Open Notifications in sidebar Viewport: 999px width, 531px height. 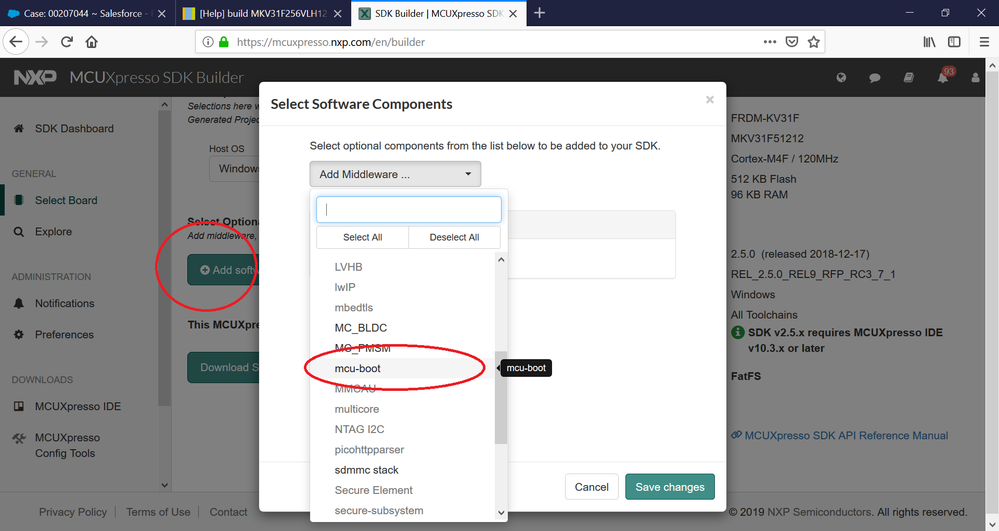pos(64,303)
